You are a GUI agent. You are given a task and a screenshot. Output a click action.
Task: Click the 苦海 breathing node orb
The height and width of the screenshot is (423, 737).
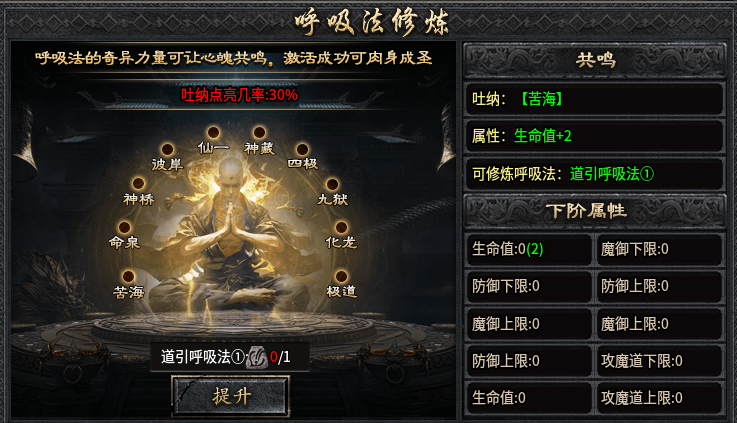tap(128, 276)
